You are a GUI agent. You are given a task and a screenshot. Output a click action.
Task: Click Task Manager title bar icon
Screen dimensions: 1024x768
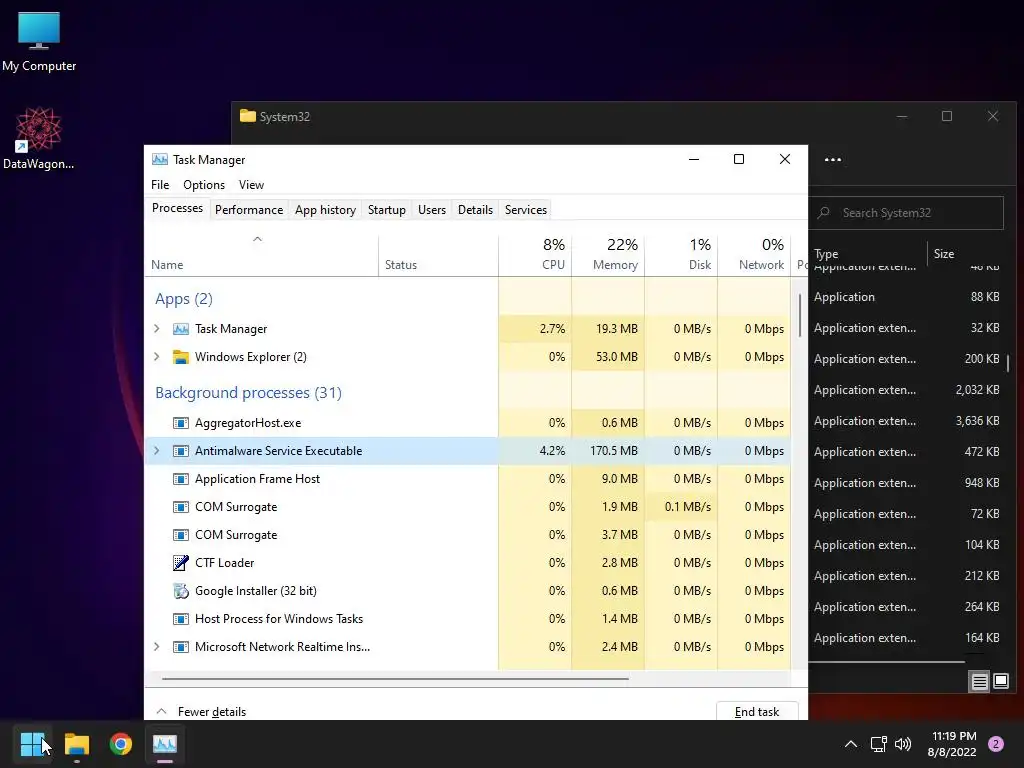(159, 159)
